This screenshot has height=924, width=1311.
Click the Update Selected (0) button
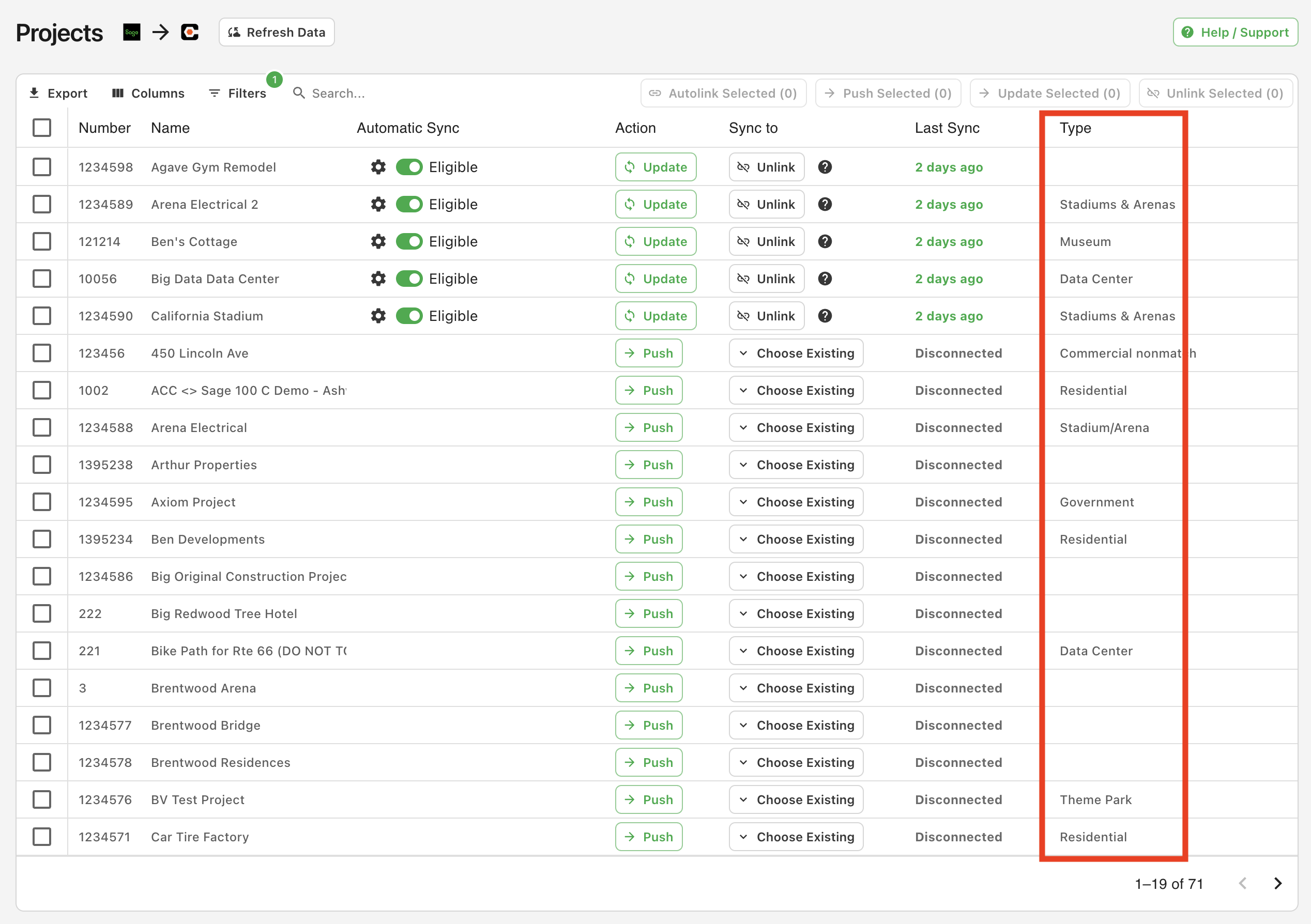click(1049, 93)
